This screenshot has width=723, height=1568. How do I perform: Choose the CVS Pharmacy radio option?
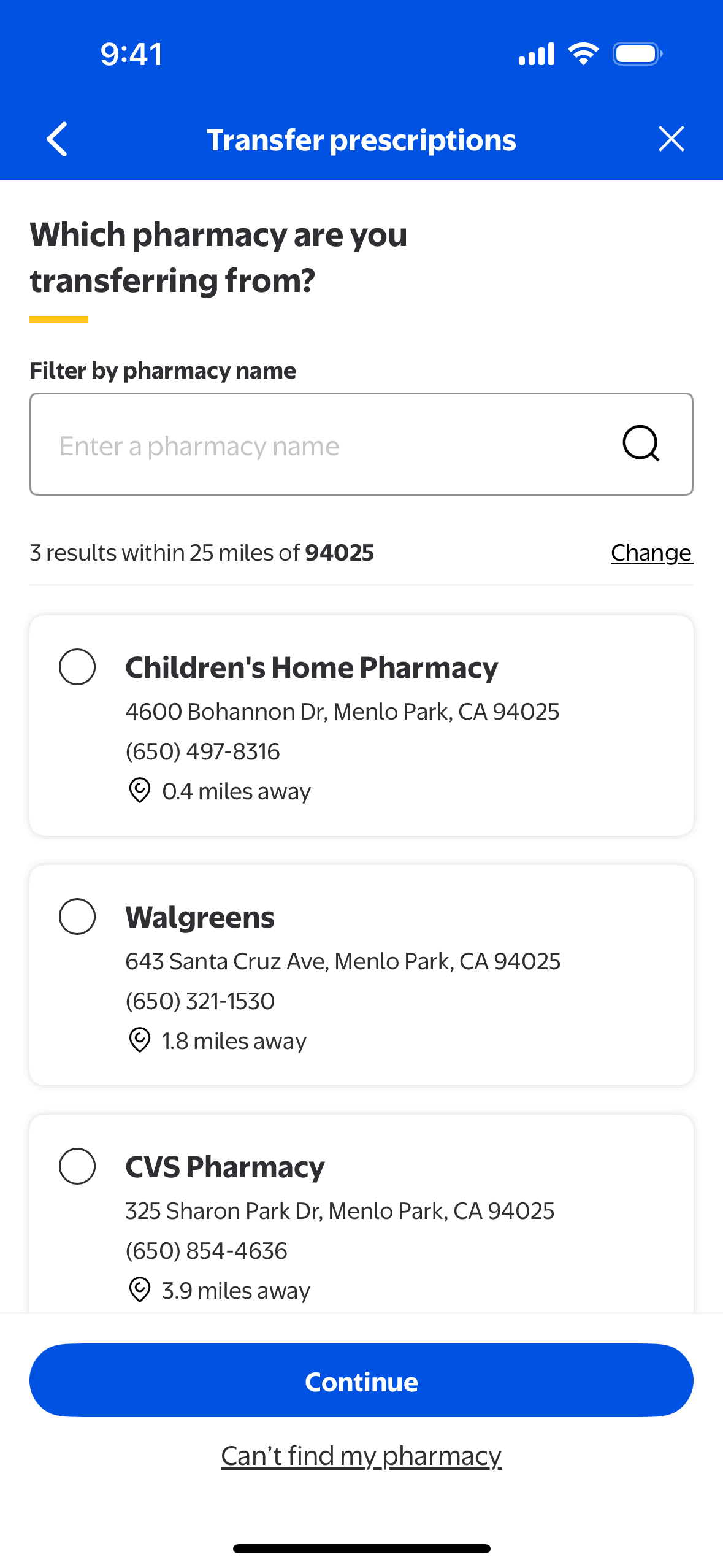(77, 1166)
